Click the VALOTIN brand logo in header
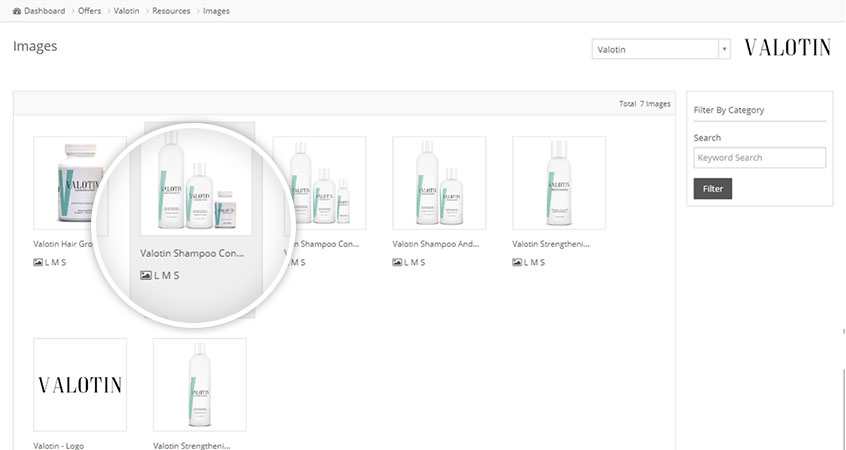 coord(787,48)
